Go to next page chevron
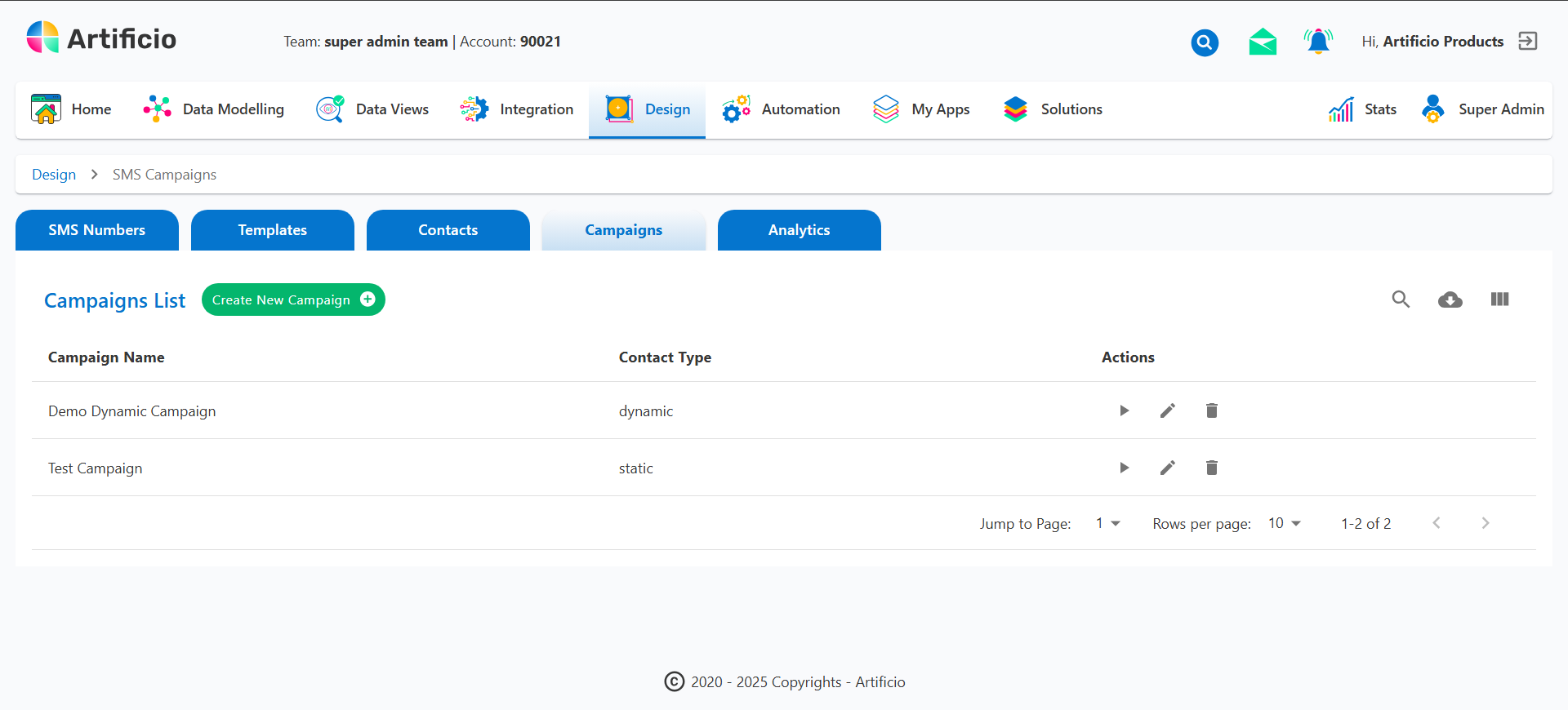The width and height of the screenshot is (1568, 710). click(x=1485, y=523)
